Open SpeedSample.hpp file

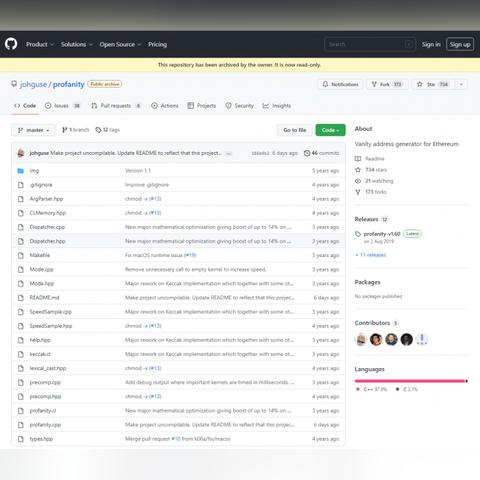(51, 326)
